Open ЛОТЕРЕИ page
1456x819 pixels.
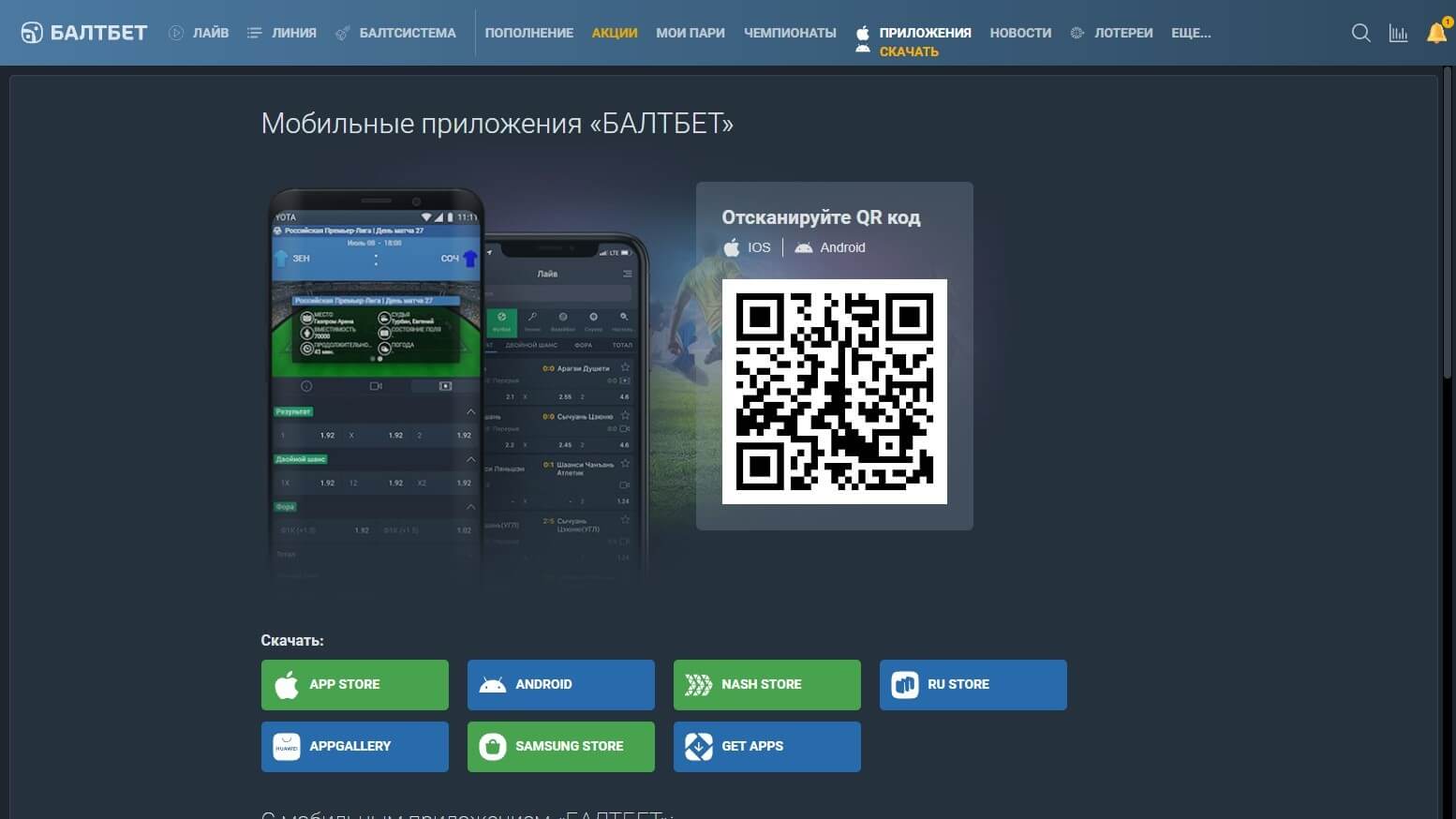coord(1123,33)
